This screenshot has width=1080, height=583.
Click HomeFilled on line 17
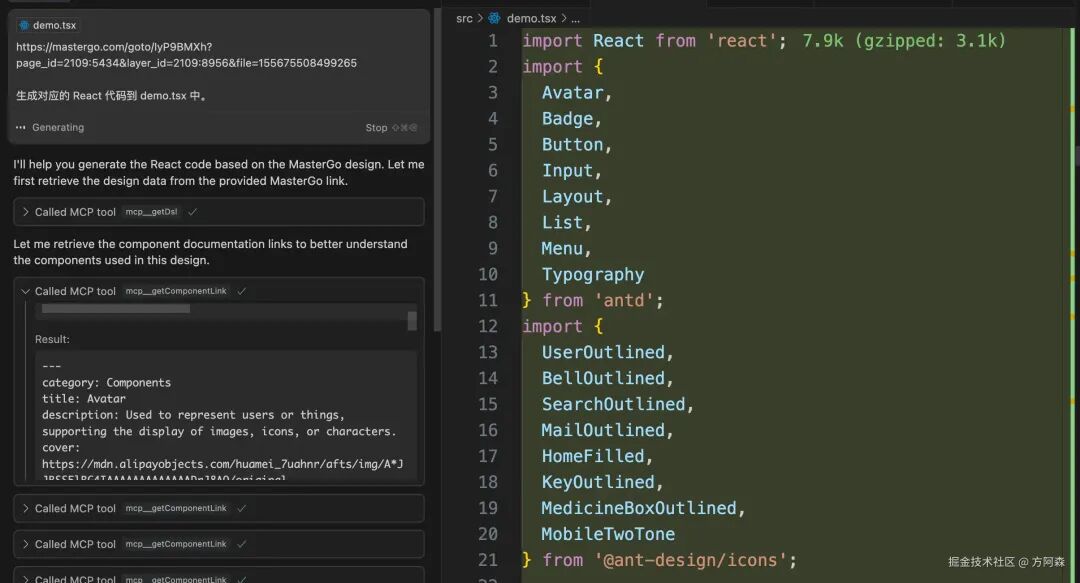point(593,456)
